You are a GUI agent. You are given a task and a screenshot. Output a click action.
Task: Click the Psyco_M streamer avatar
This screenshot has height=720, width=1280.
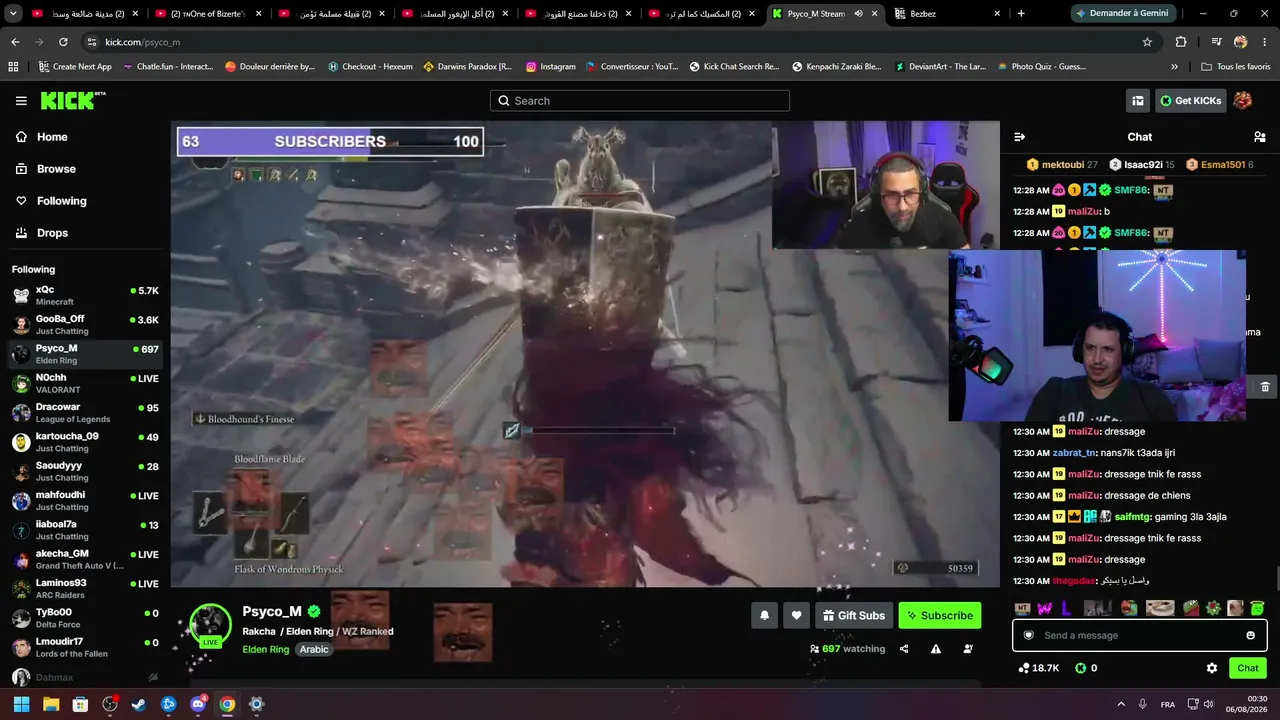point(210,625)
